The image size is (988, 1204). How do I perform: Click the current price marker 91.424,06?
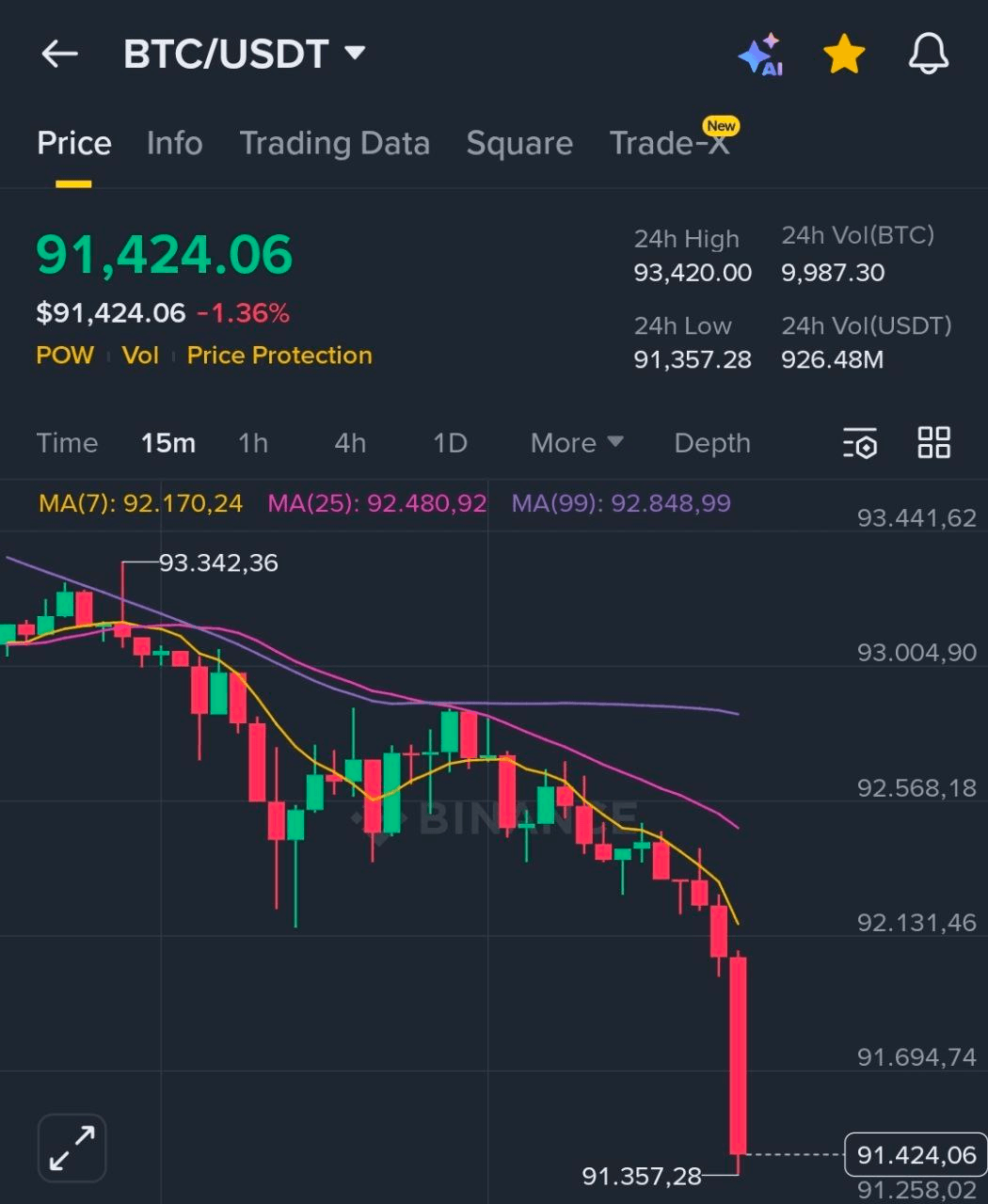tap(916, 1155)
